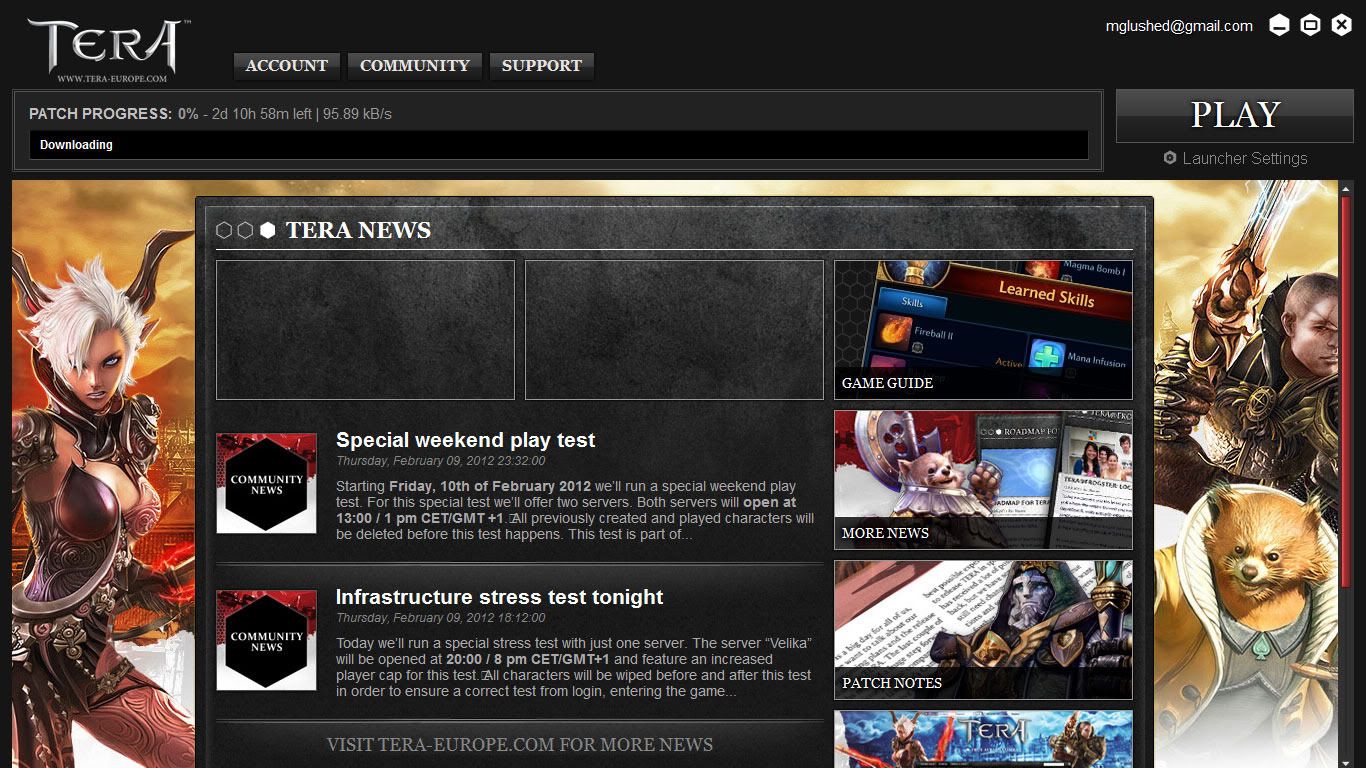1366x768 pixels.
Task: Click the TERA NEWS heading
Action: [358, 230]
